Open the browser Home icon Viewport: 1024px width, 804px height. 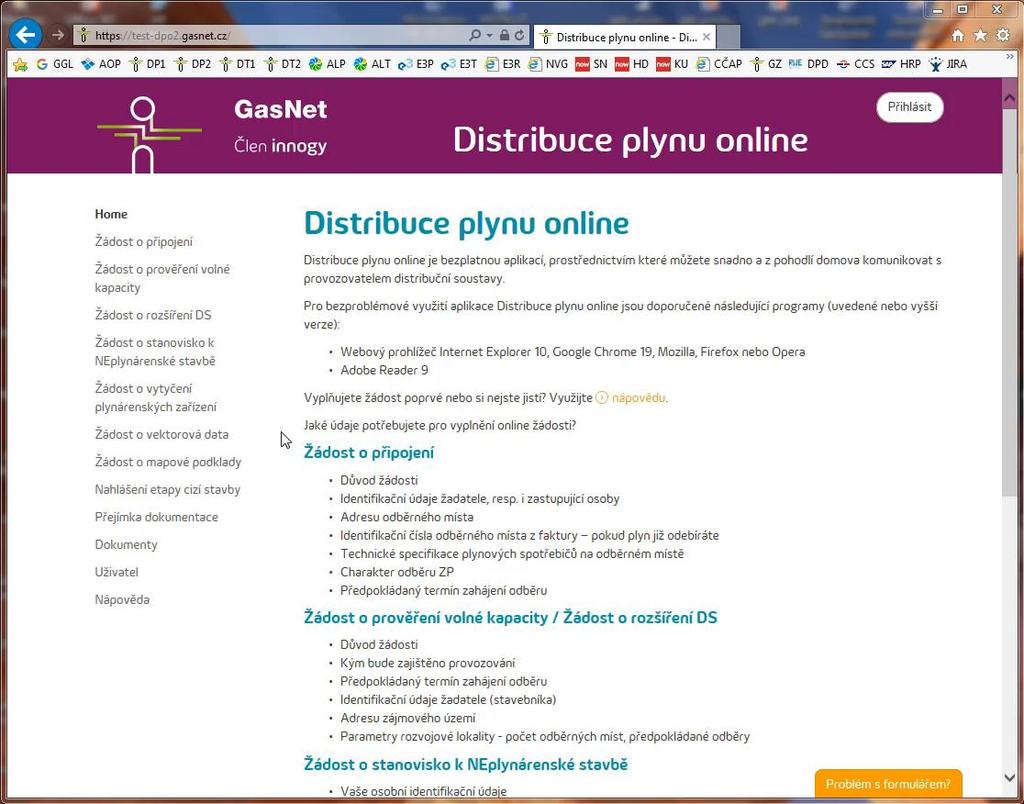tap(957, 35)
